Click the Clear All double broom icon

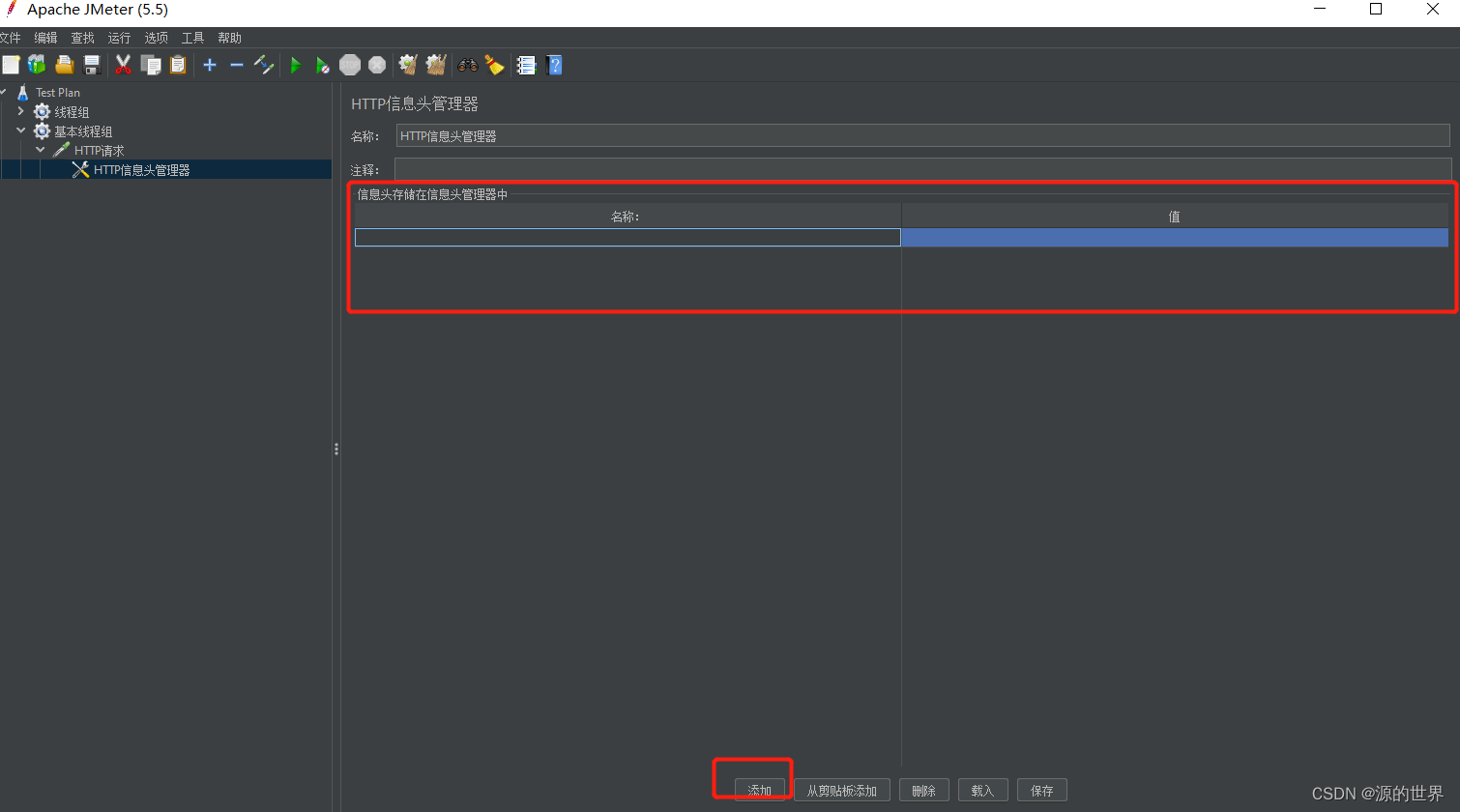[436, 65]
